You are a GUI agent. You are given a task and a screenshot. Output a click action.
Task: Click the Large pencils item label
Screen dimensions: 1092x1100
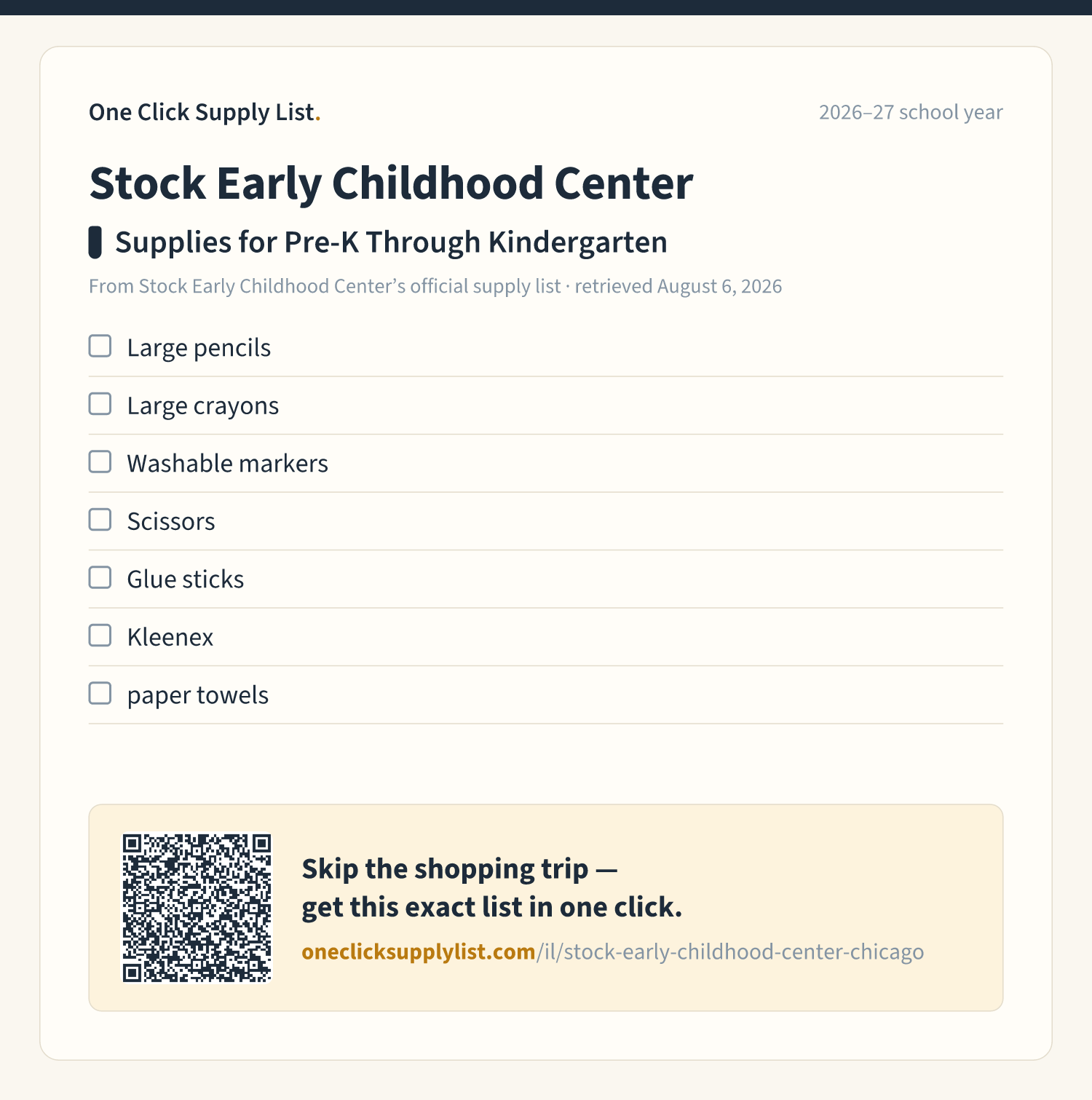point(199,348)
